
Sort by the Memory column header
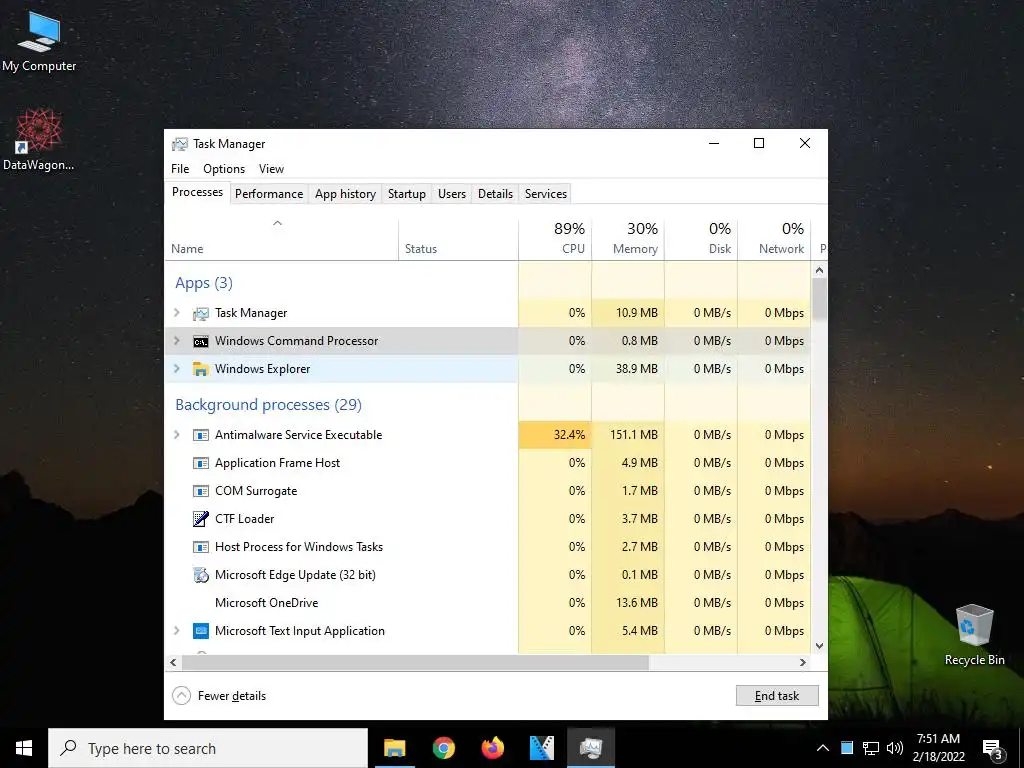click(628, 239)
